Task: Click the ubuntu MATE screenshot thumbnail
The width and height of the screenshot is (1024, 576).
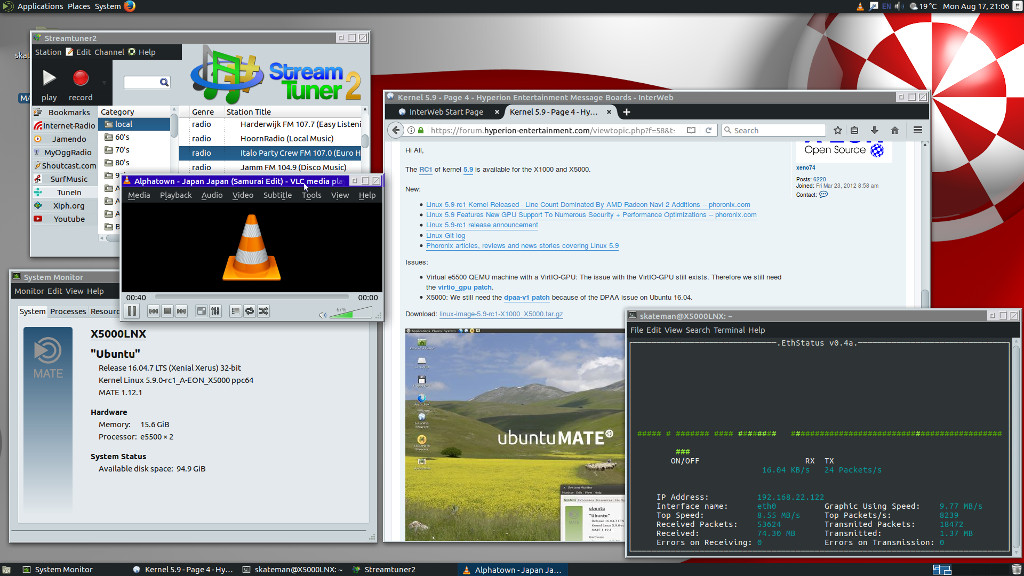Action: click(515, 436)
